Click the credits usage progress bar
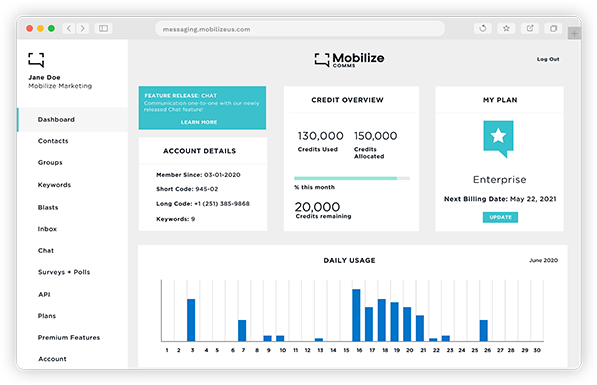This screenshot has height=385, width=597. coord(352,178)
